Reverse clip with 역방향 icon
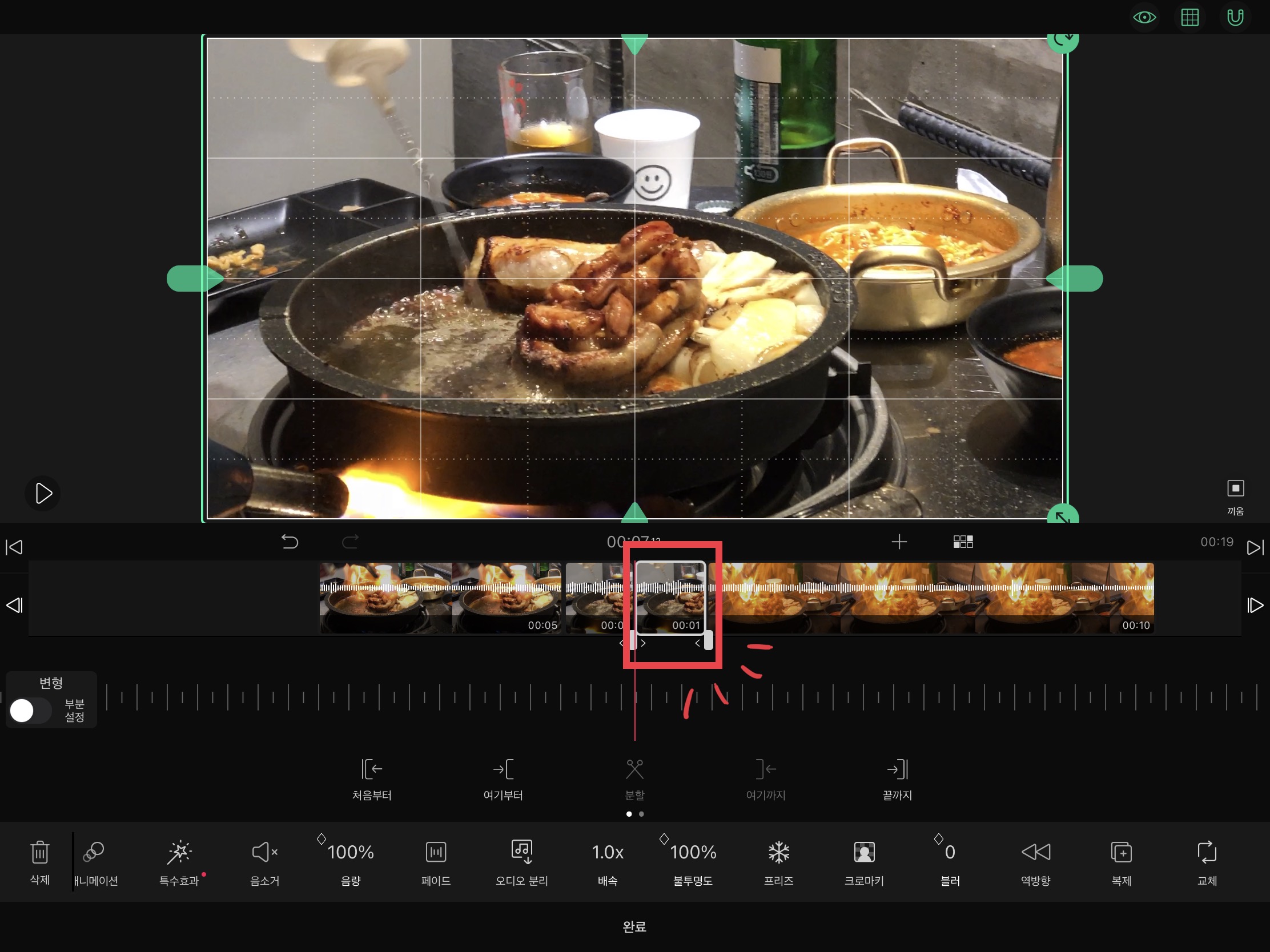 coord(1035,853)
